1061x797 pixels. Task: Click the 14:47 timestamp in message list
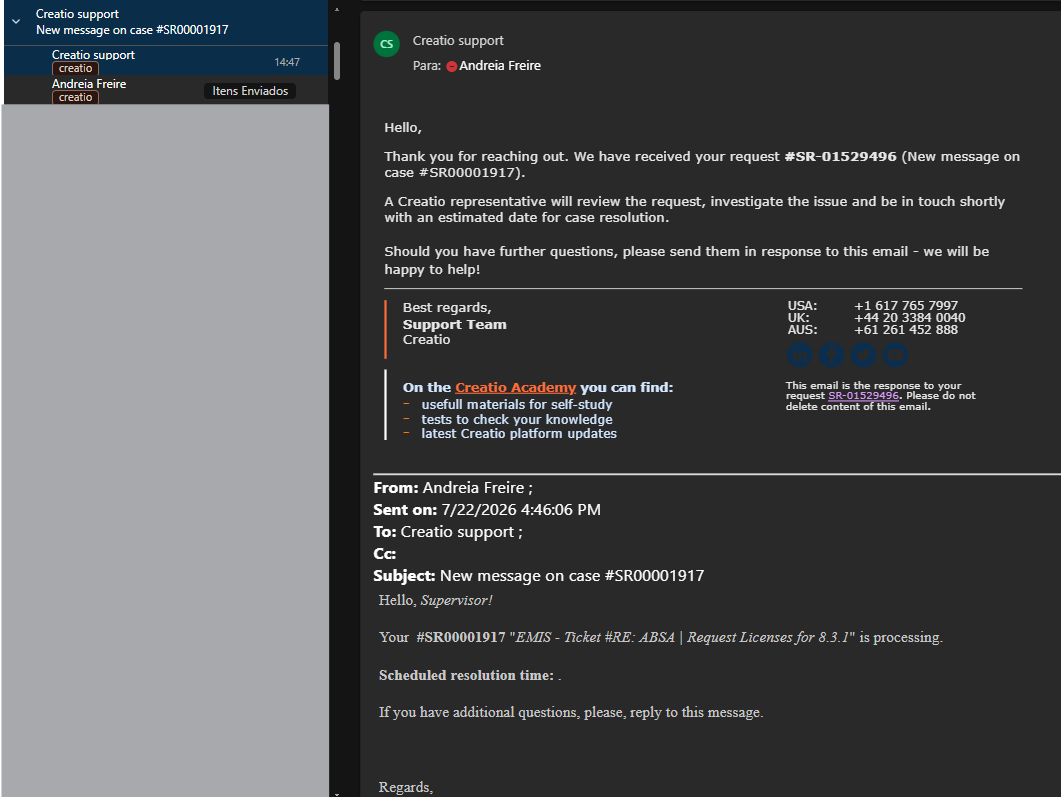287,62
